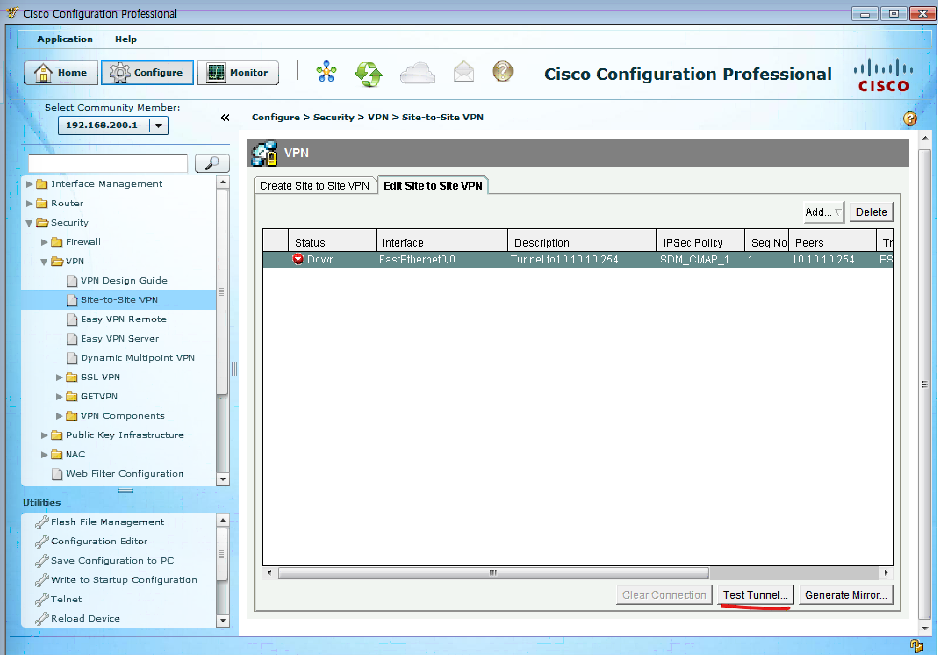Click the magnifier search button

(x=212, y=163)
